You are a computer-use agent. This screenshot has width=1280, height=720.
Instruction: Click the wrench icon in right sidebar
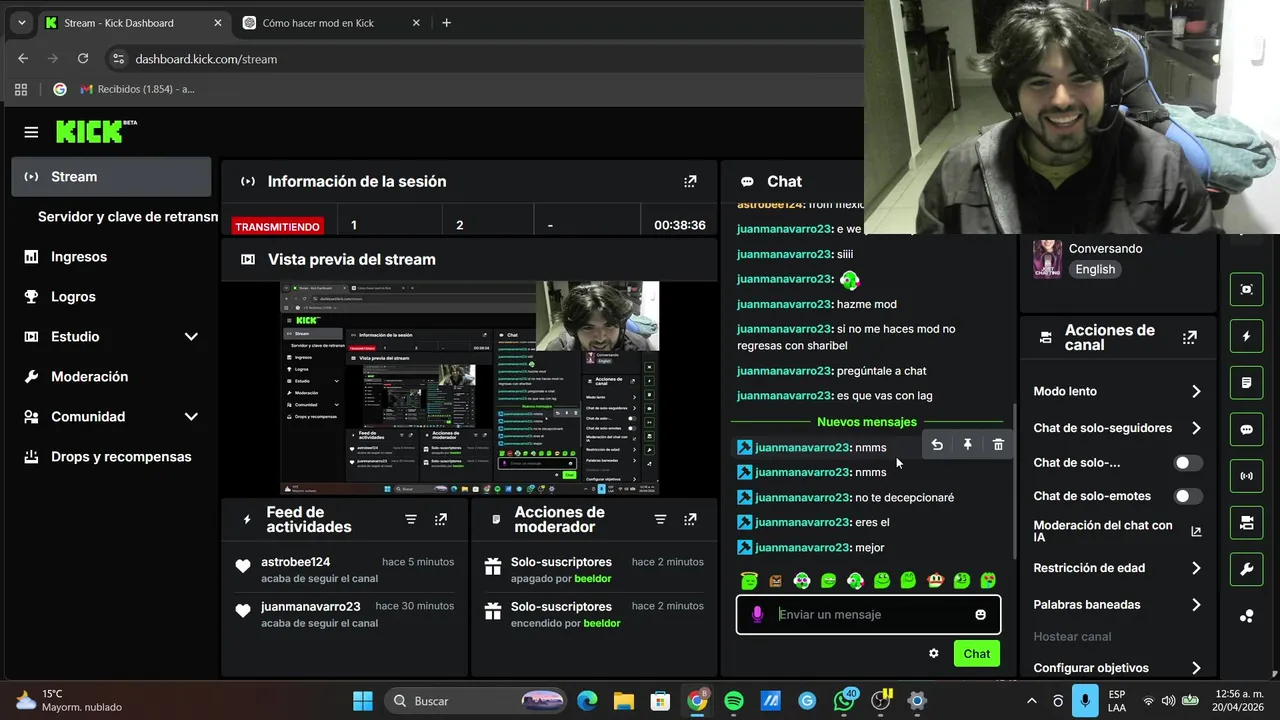tap(1246, 569)
